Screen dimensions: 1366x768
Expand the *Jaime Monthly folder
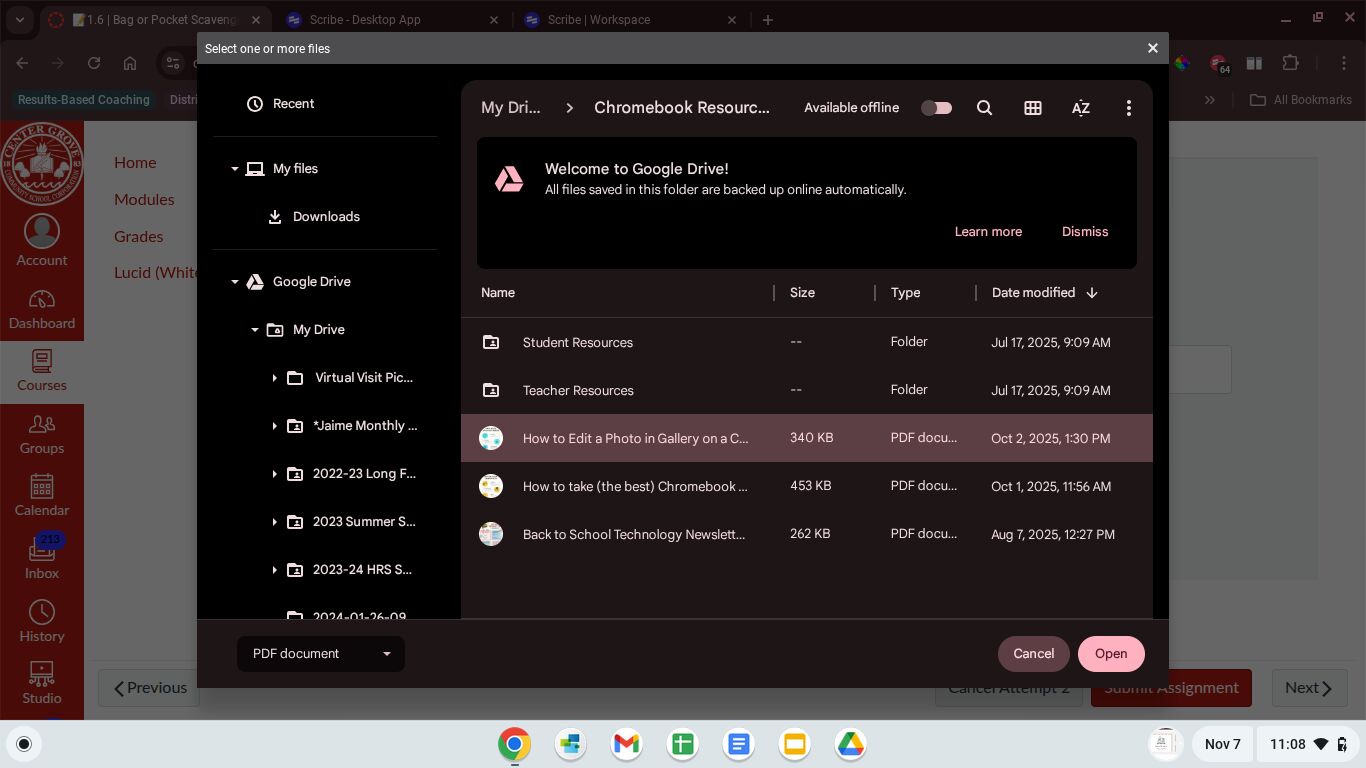[x=275, y=426]
